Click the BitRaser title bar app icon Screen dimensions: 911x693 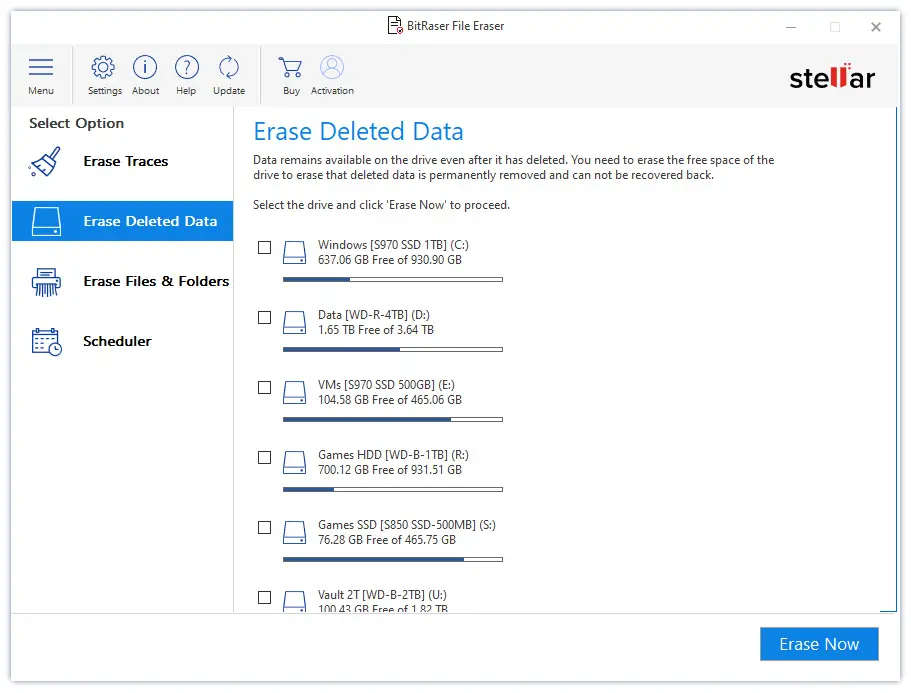(395, 26)
